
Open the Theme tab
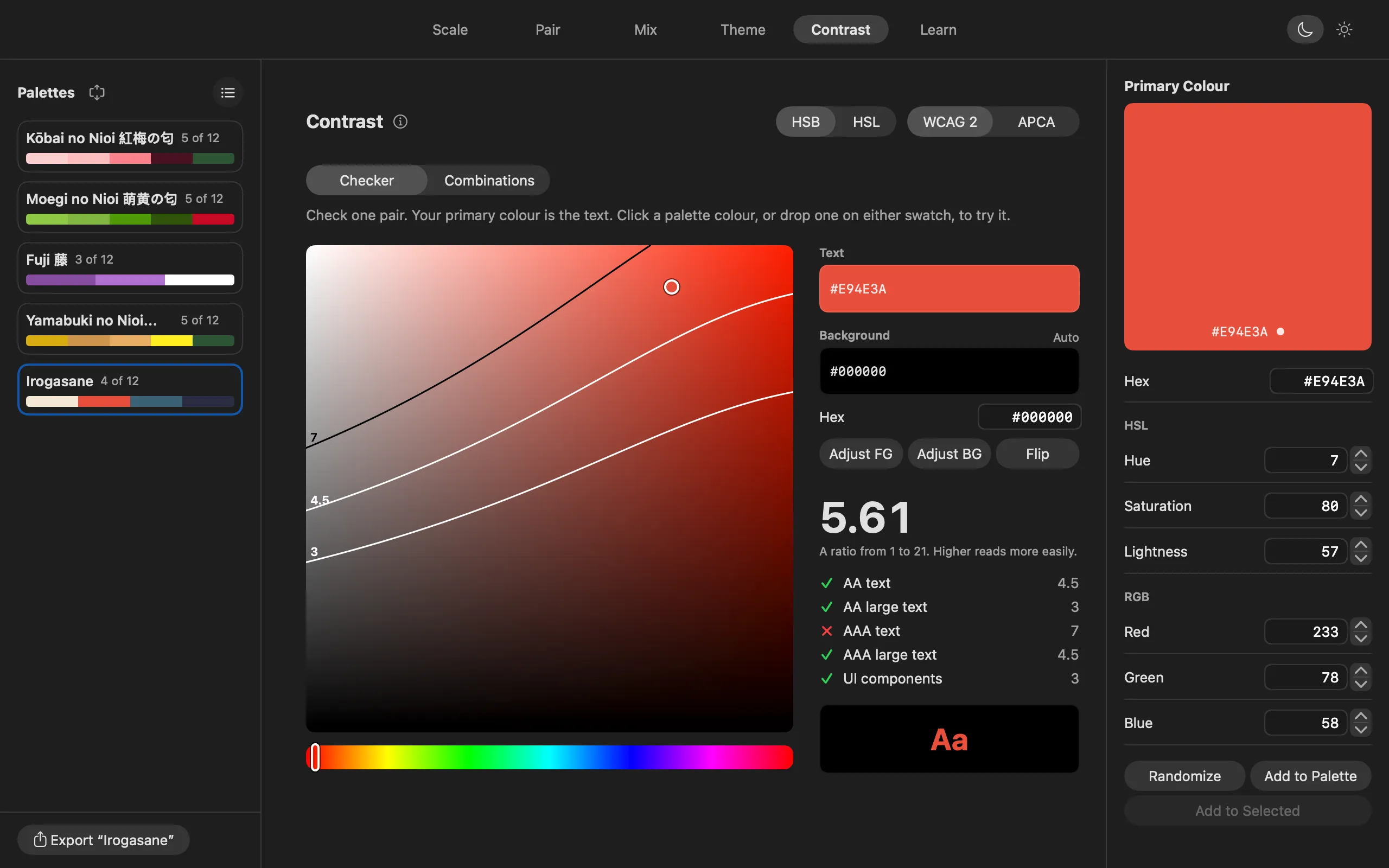coord(743,29)
